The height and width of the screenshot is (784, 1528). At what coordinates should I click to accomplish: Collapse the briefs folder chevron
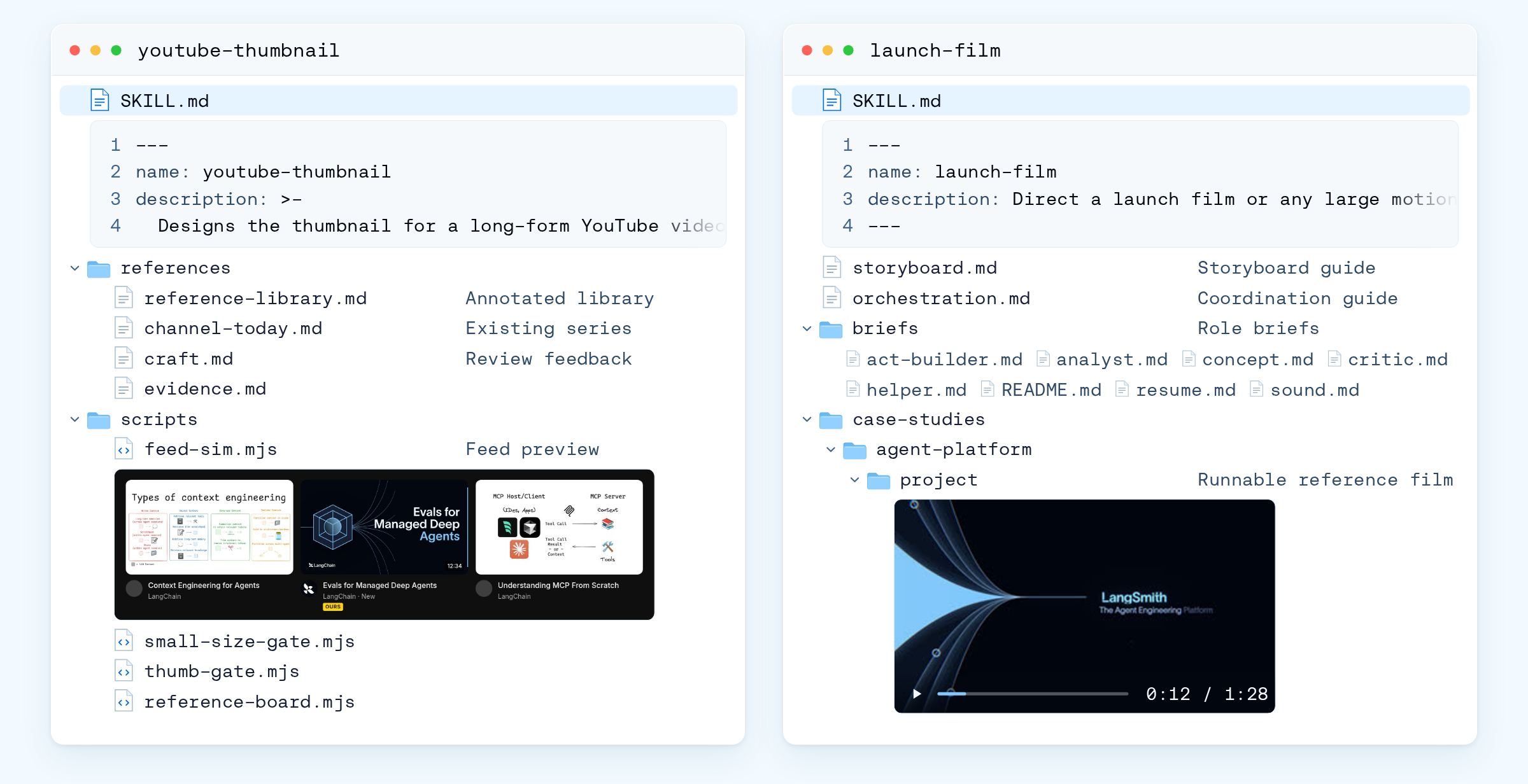point(807,329)
